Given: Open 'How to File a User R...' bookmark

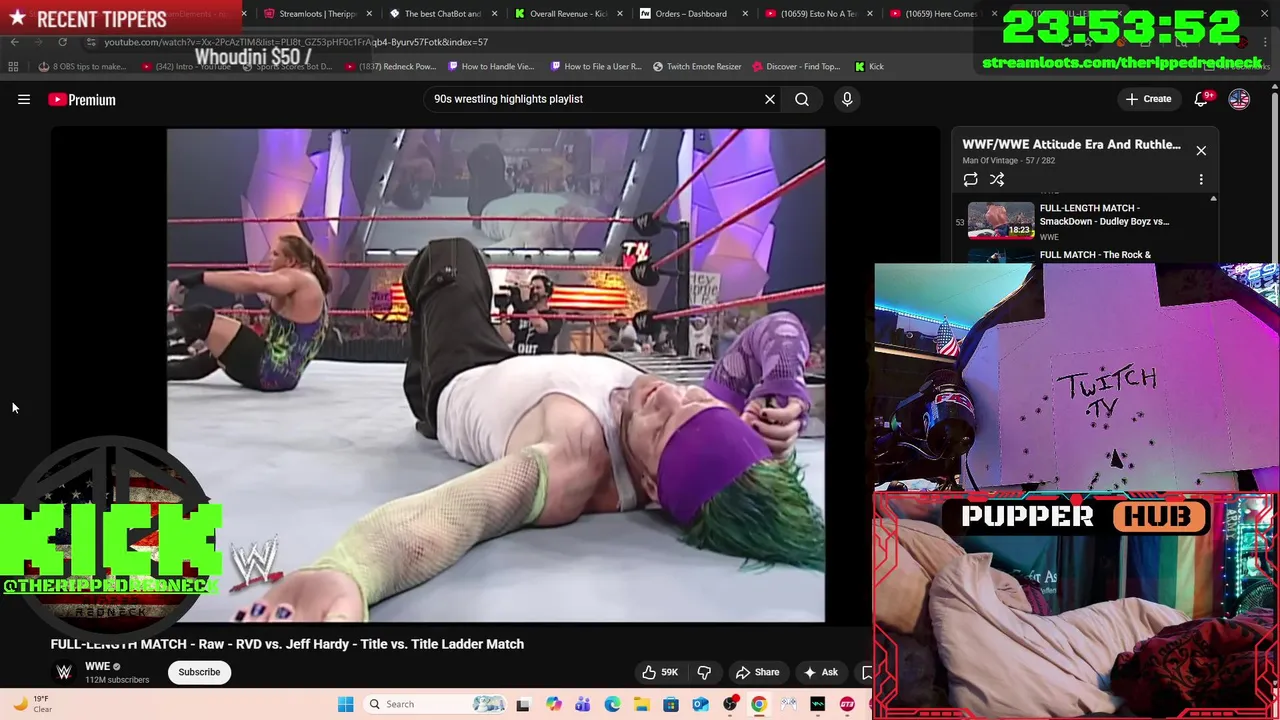Looking at the screenshot, I should click(x=596, y=66).
